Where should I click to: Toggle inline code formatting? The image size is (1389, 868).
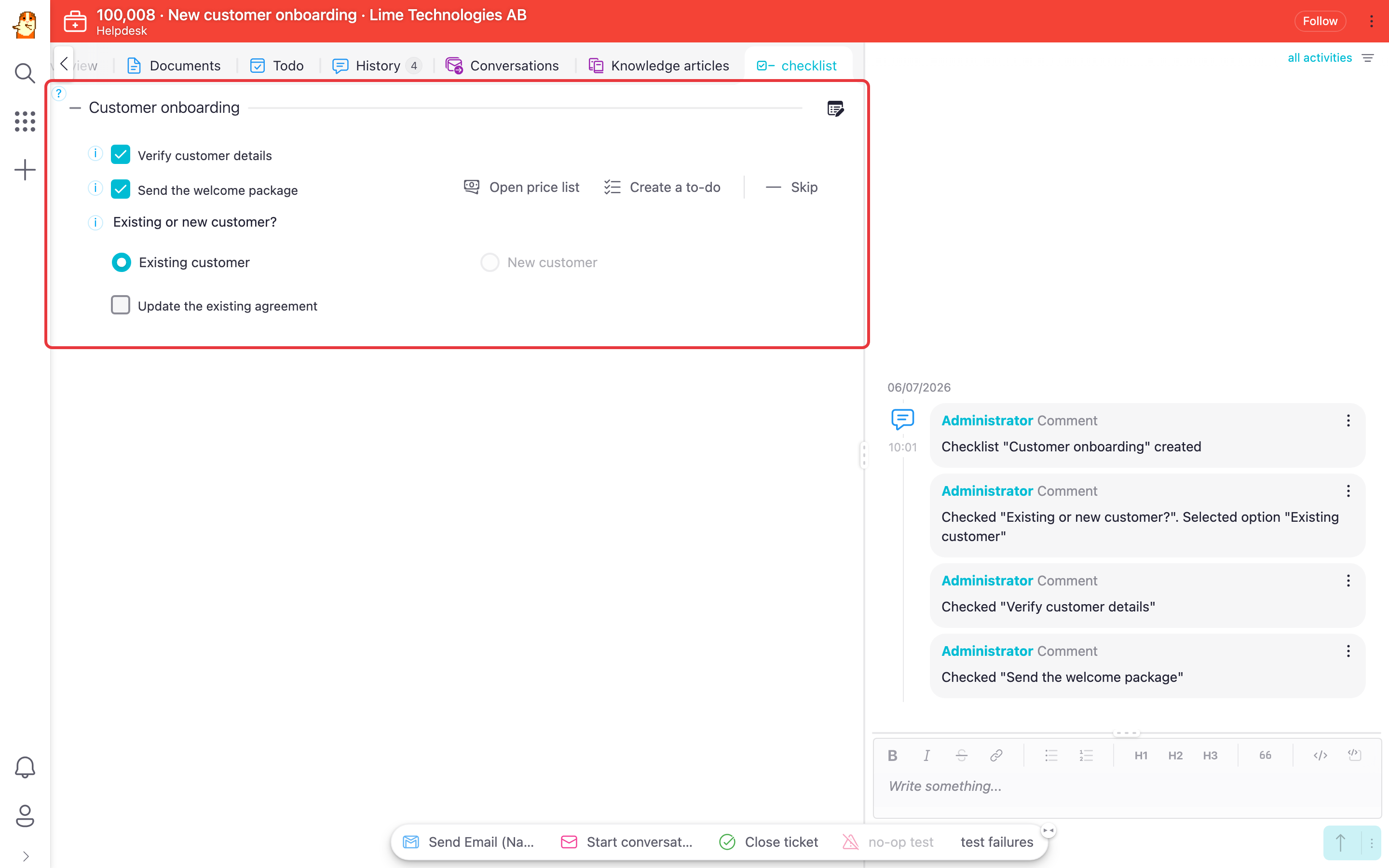[x=1320, y=756]
